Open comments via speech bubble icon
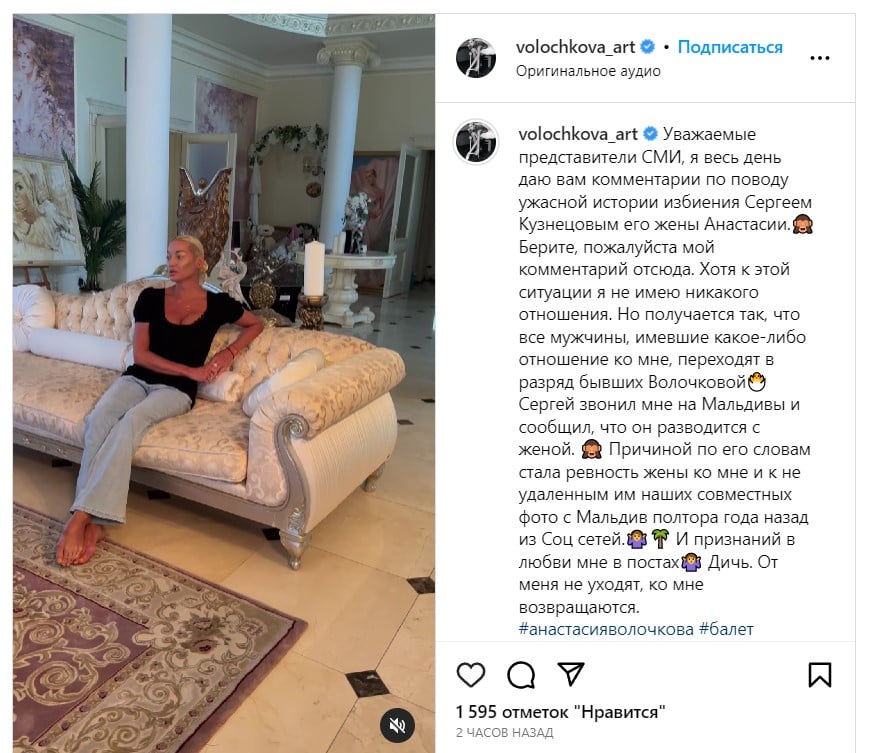The width and height of the screenshot is (875, 753). click(521, 674)
